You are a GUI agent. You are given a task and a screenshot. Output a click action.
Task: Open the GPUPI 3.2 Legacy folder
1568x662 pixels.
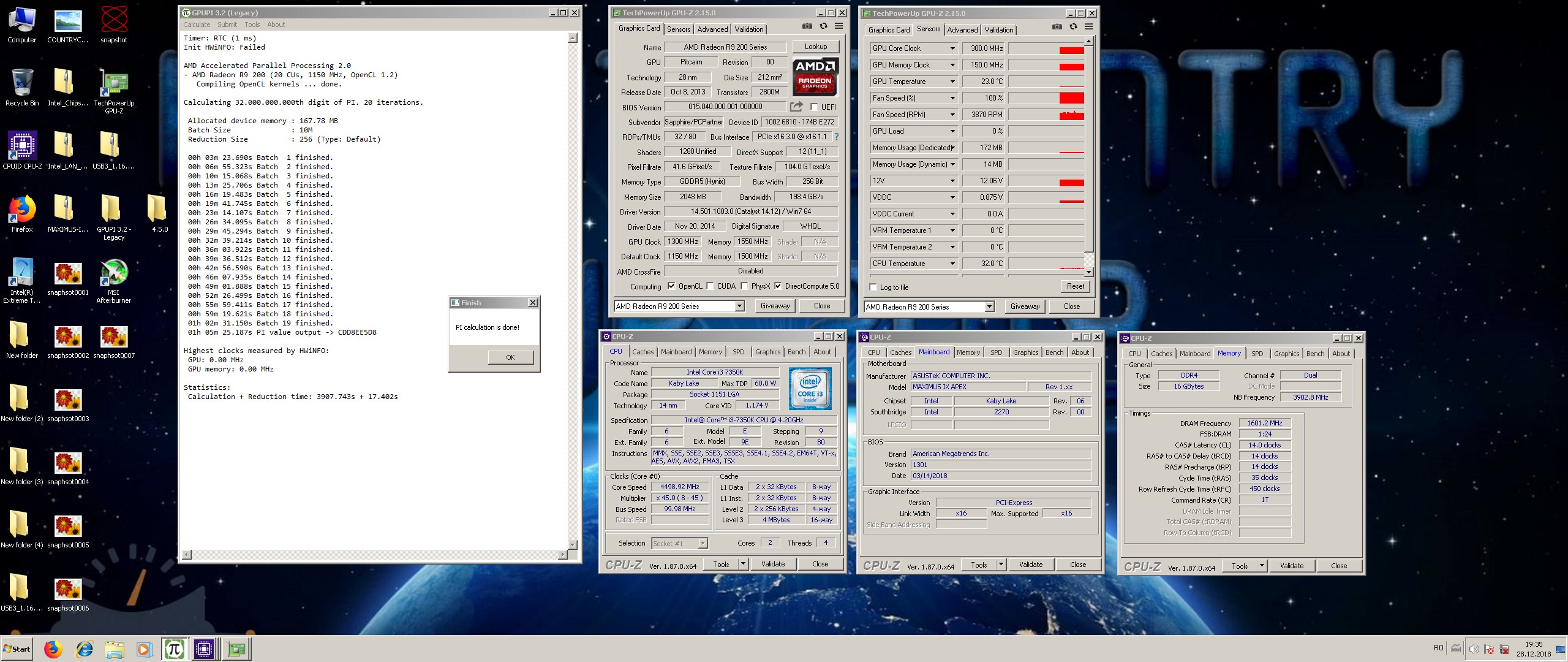tap(114, 218)
